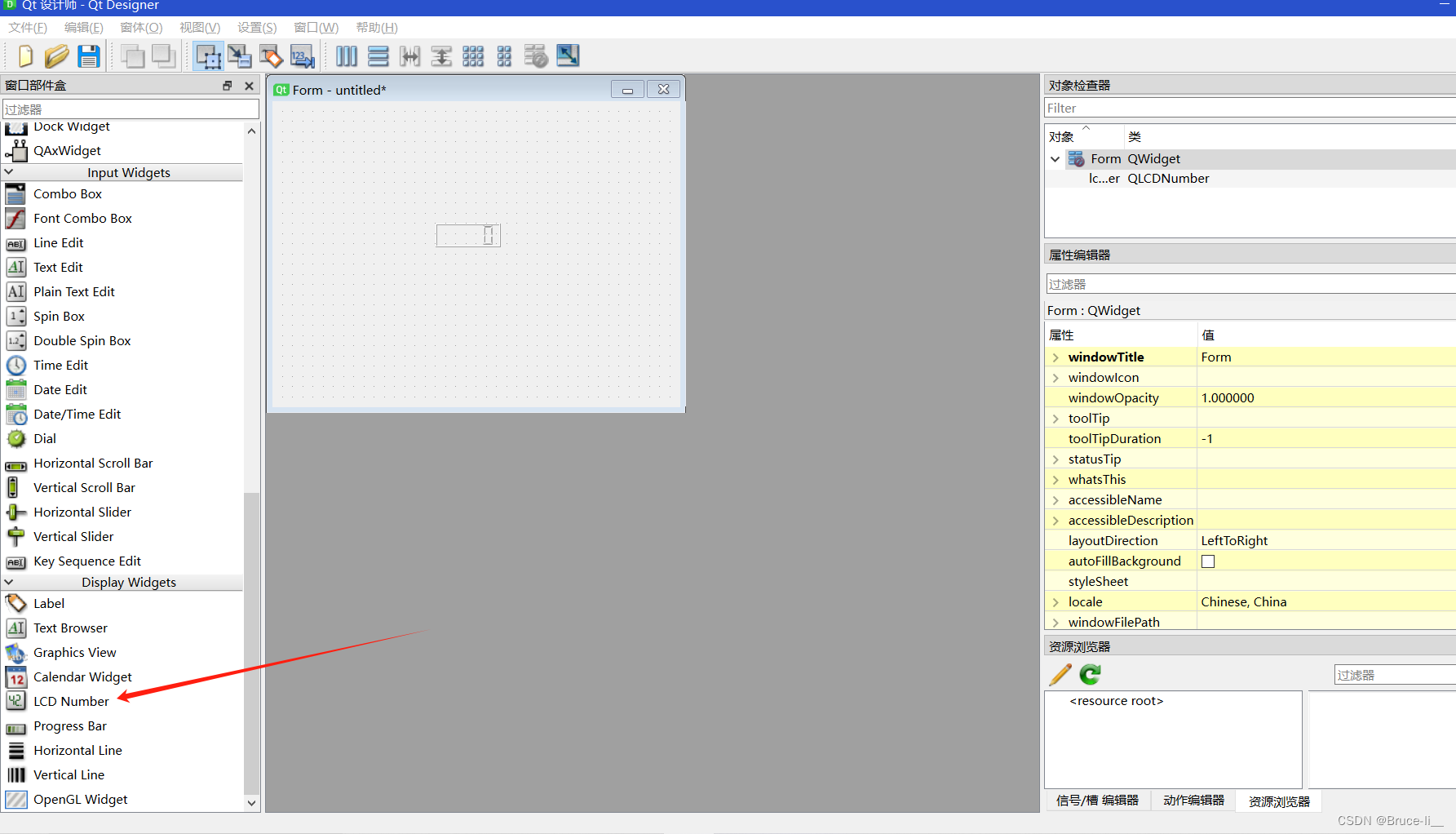Expand the accessibleName property
Screen dimensions: 1456x834
tap(1055, 500)
